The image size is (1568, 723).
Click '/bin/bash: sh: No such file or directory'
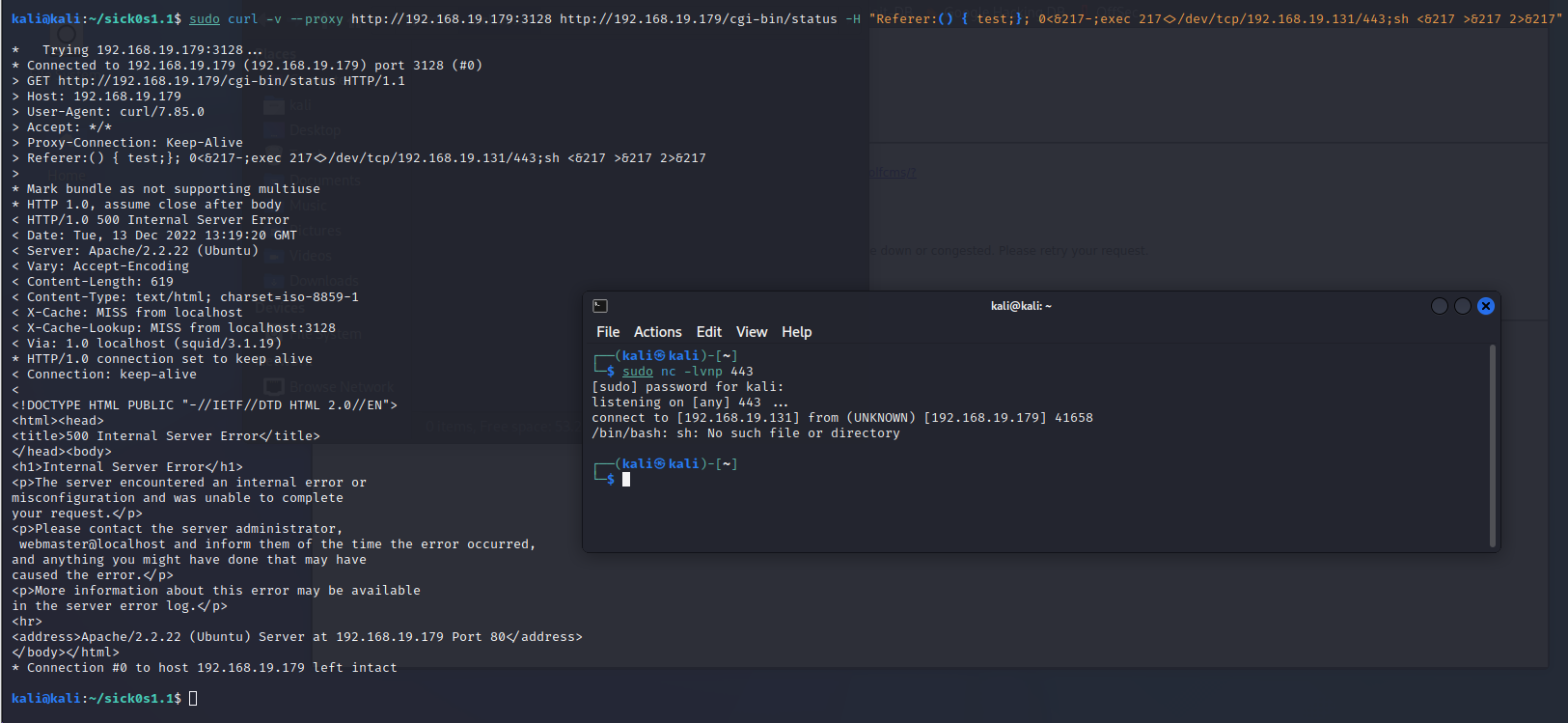(x=746, y=433)
